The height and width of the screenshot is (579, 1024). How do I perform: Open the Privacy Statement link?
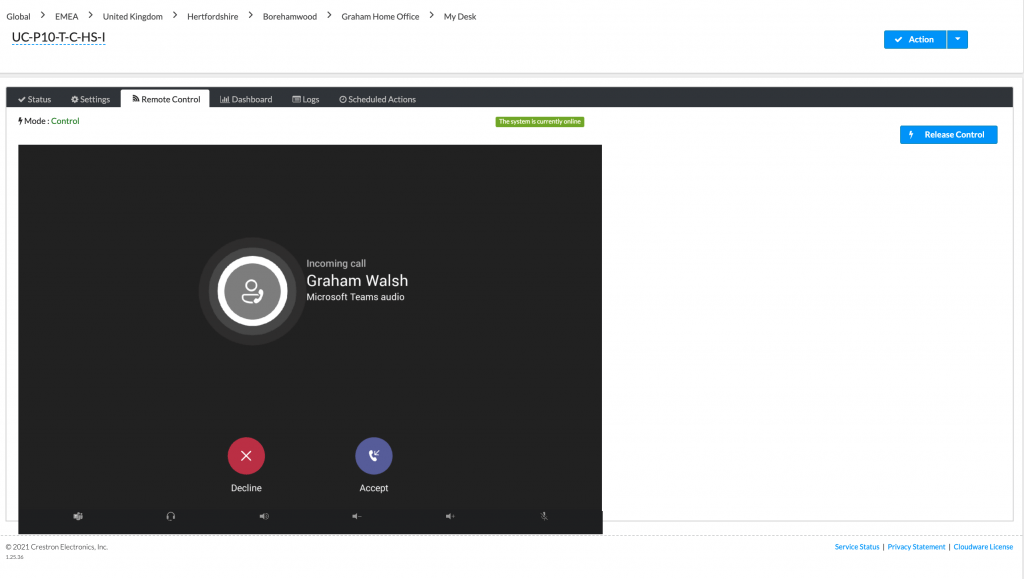[x=916, y=547]
